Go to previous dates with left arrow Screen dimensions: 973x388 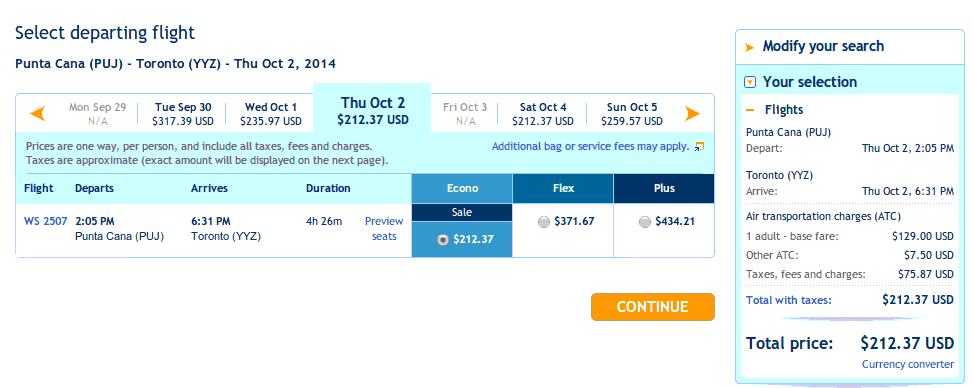(x=38, y=114)
